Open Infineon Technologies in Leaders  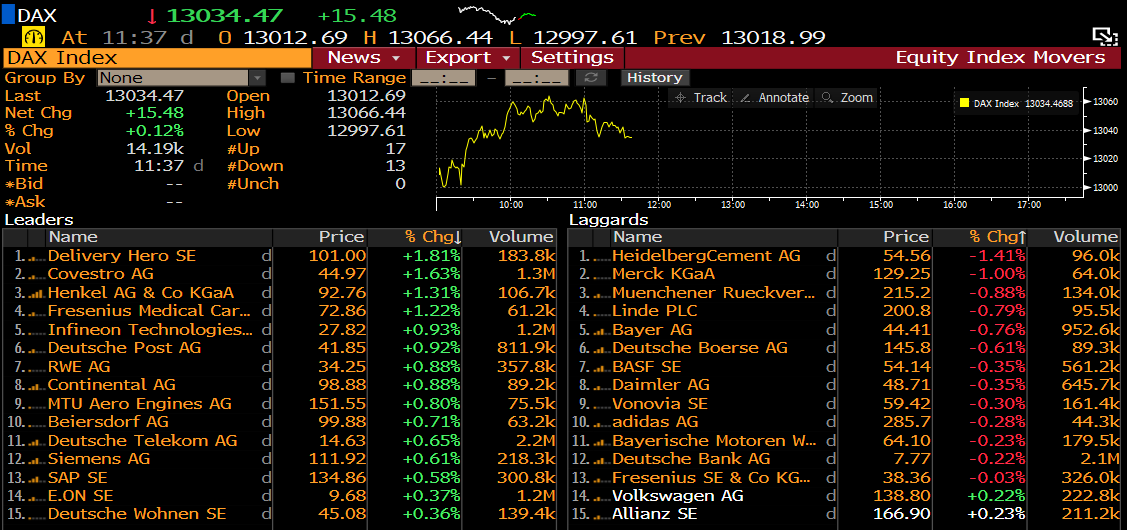(150, 330)
